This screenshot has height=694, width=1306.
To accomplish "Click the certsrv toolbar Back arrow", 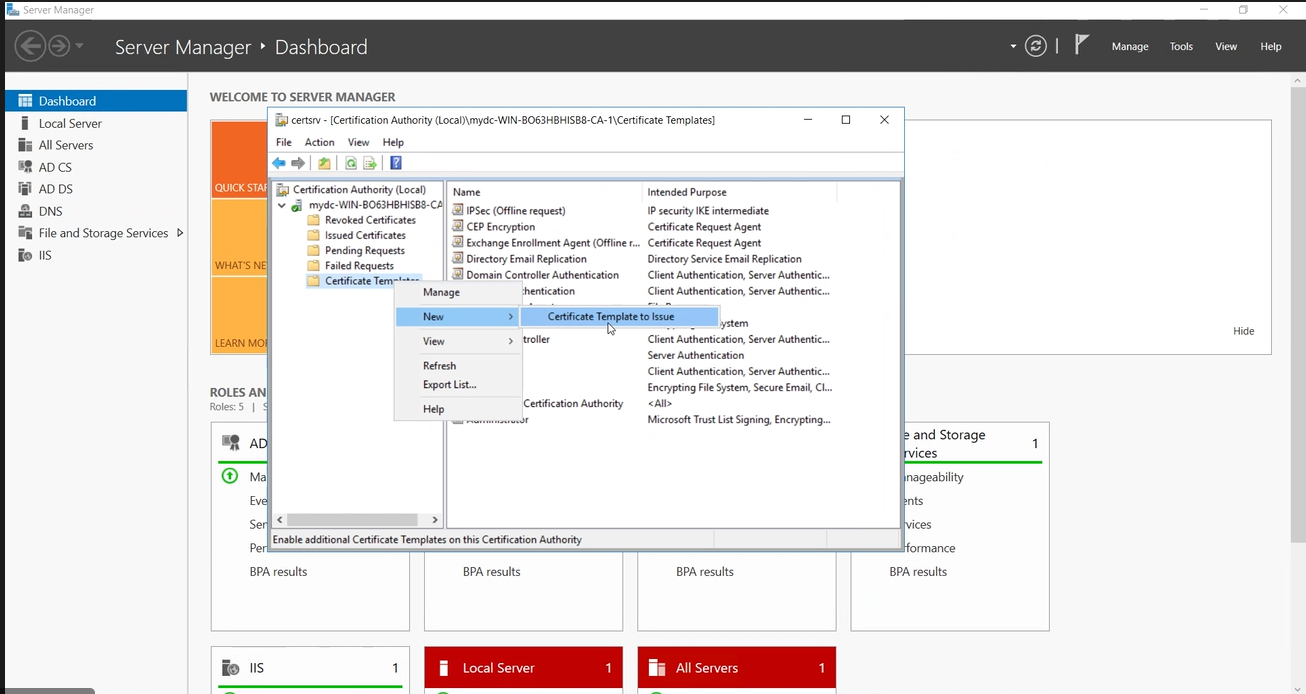I will click(x=279, y=163).
